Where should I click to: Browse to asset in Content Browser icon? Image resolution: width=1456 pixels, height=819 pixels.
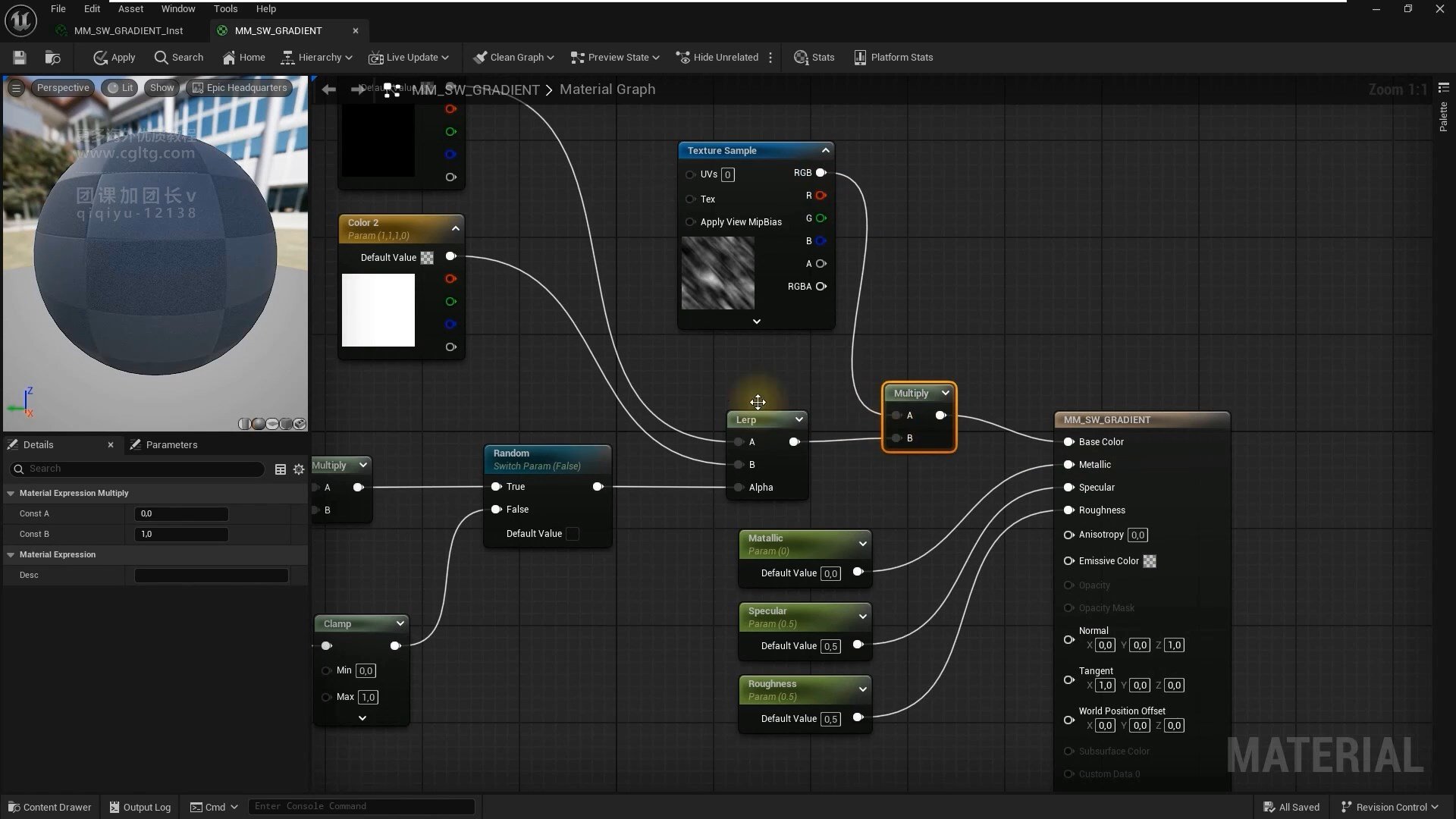[x=52, y=58]
